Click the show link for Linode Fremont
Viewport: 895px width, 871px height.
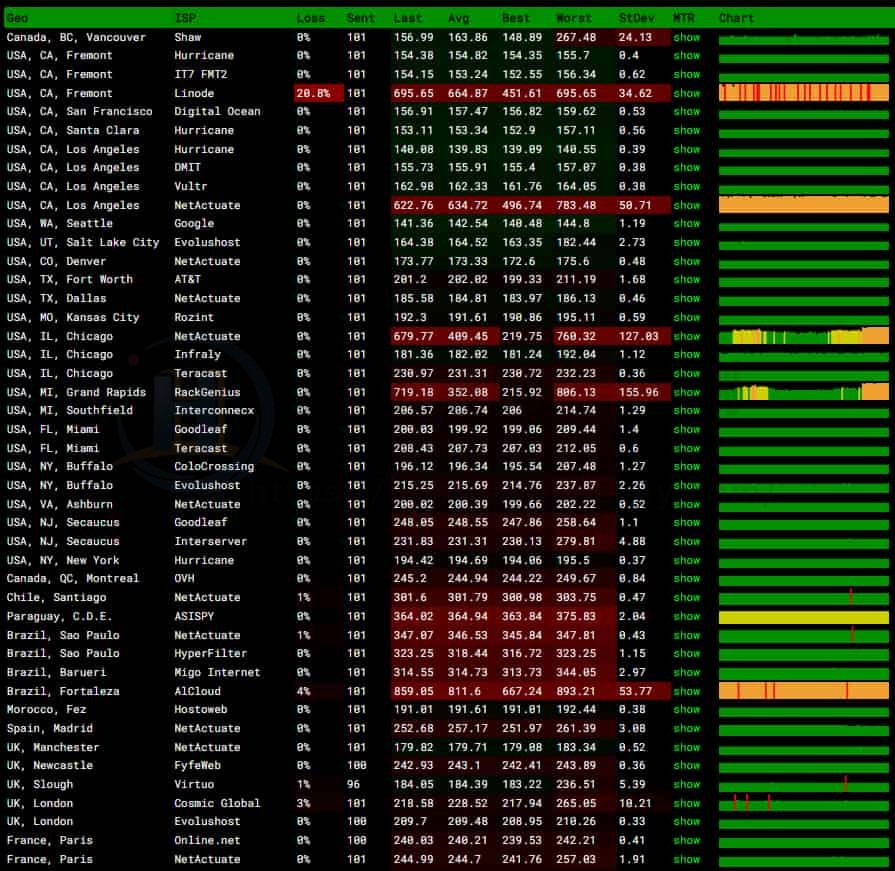(686, 93)
